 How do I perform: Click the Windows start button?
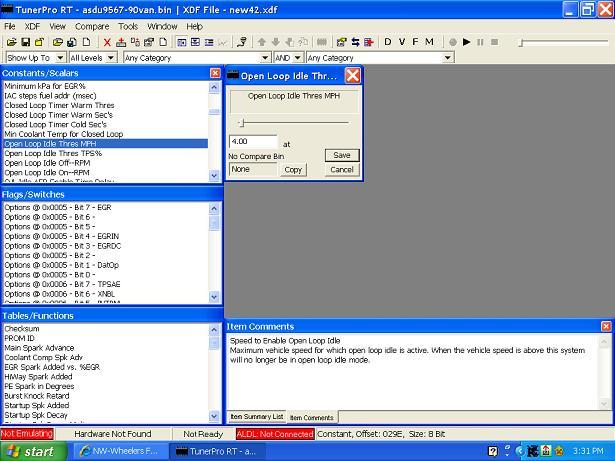tap(30, 451)
